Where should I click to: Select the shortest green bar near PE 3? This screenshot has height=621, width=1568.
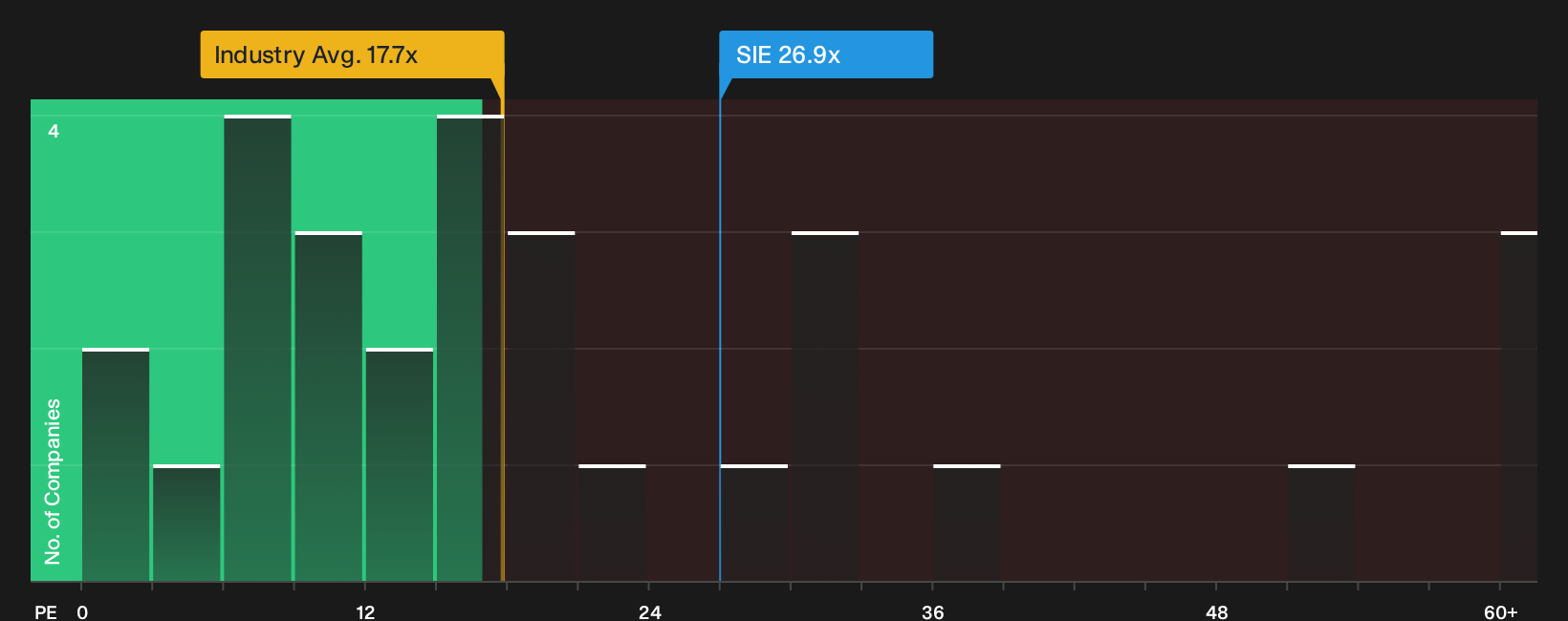point(186,524)
